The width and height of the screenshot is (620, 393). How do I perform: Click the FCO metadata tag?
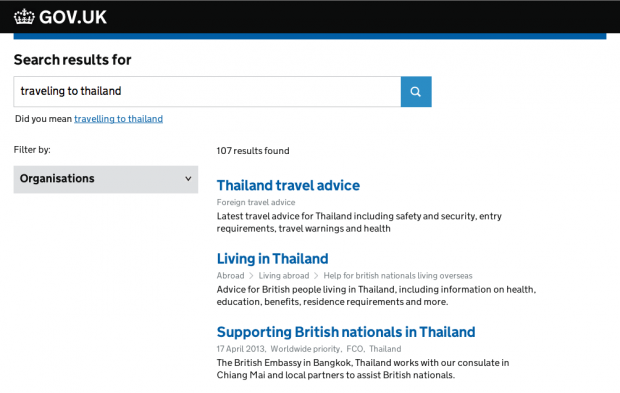pos(355,349)
